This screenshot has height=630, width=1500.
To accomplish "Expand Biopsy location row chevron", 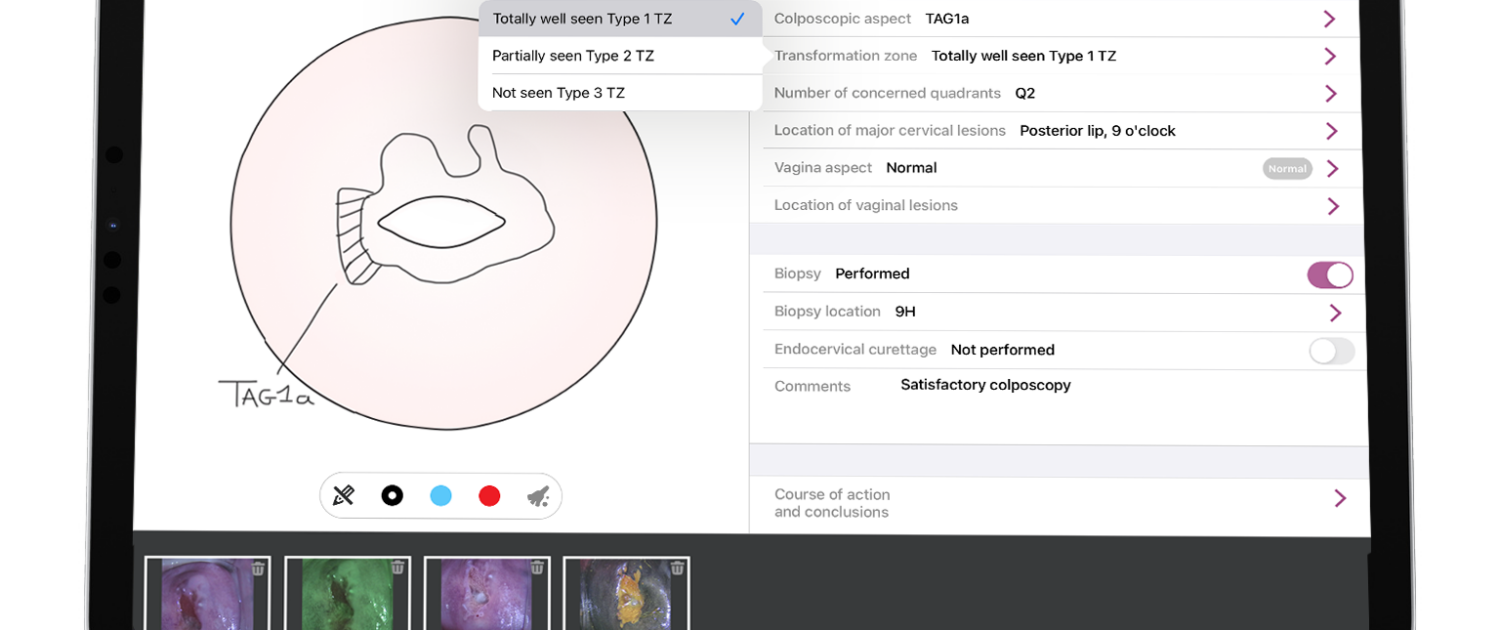I will point(1336,313).
